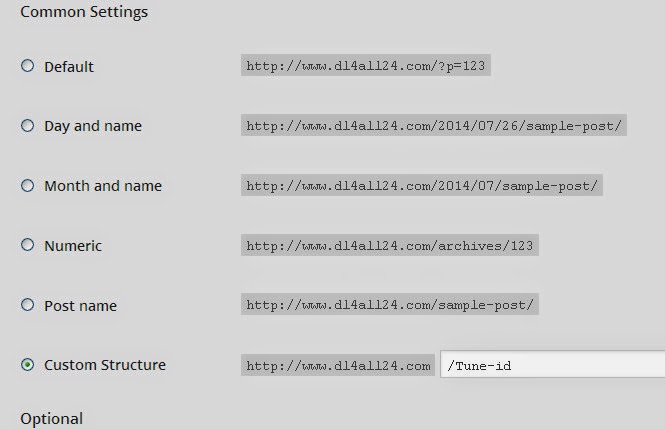Enable the Numeric radio button circle
This screenshot has width=665, height=429.
click(x=27, y=245)
